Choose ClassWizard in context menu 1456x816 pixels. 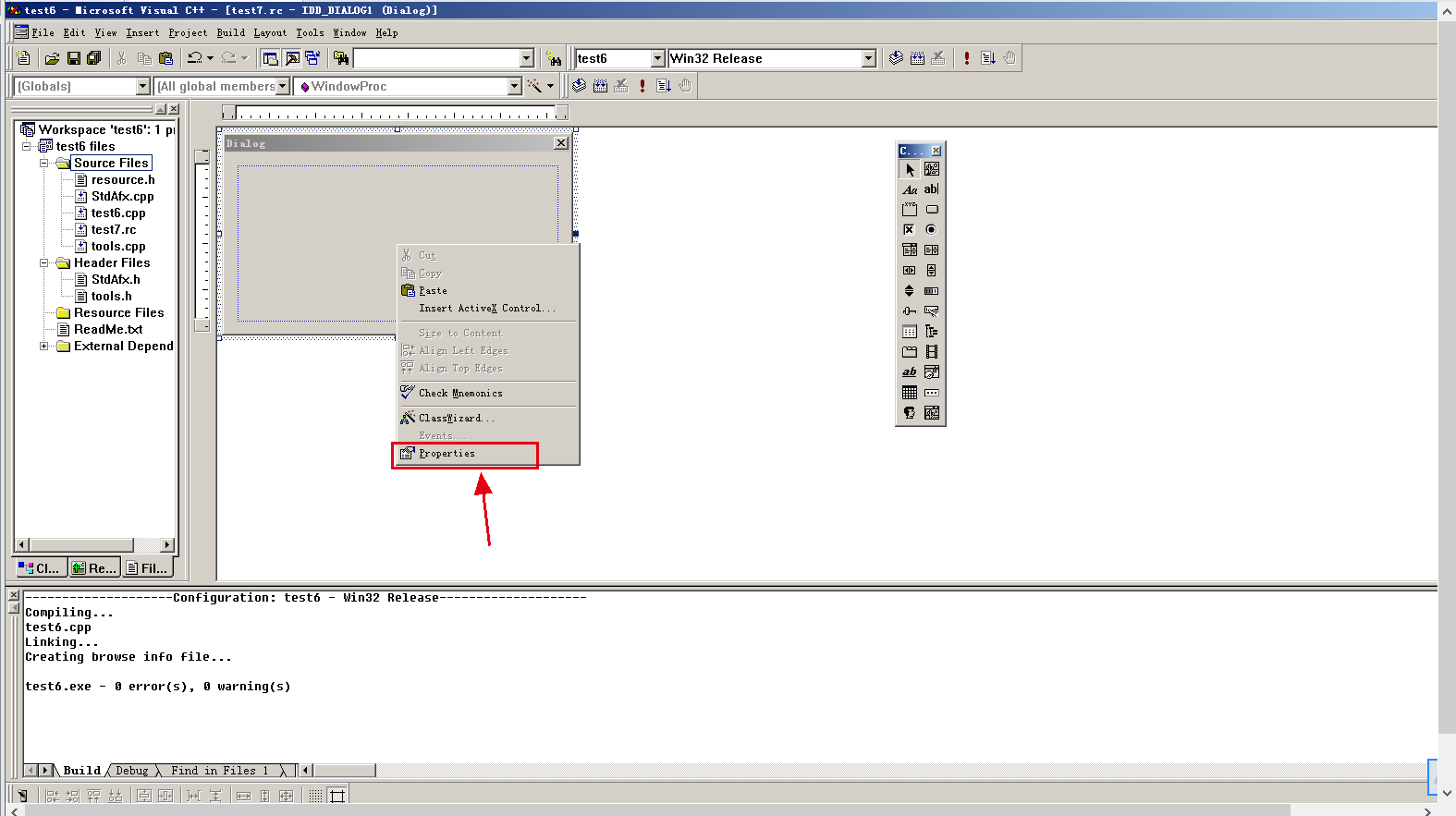(487, 418)
